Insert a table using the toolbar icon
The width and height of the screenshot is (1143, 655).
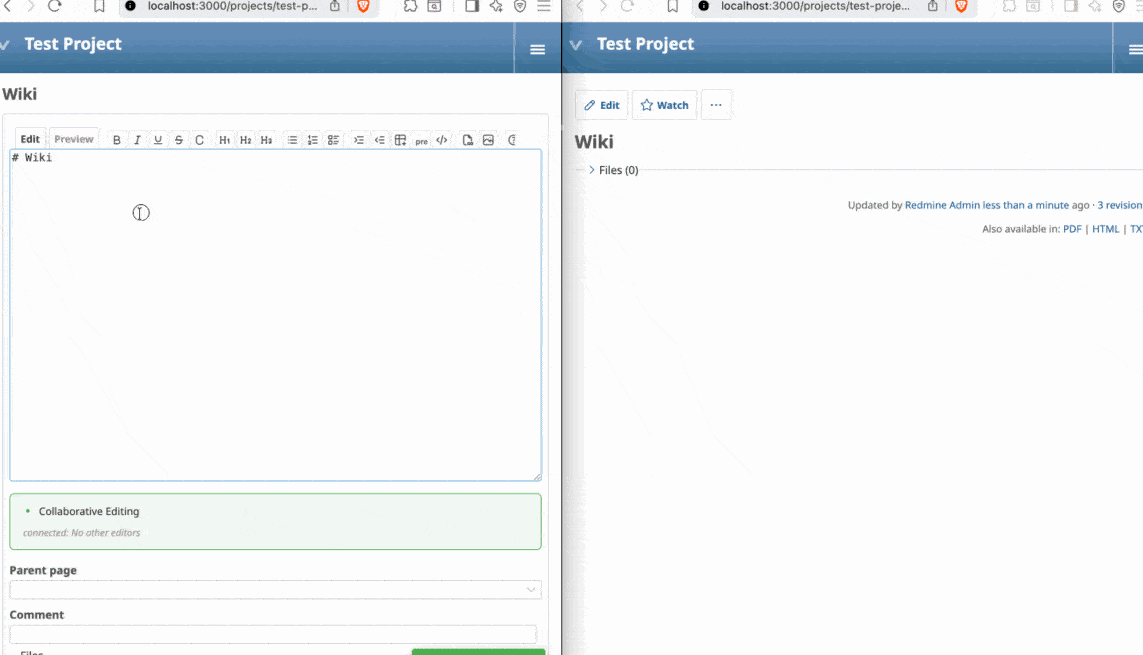point(400,140)
